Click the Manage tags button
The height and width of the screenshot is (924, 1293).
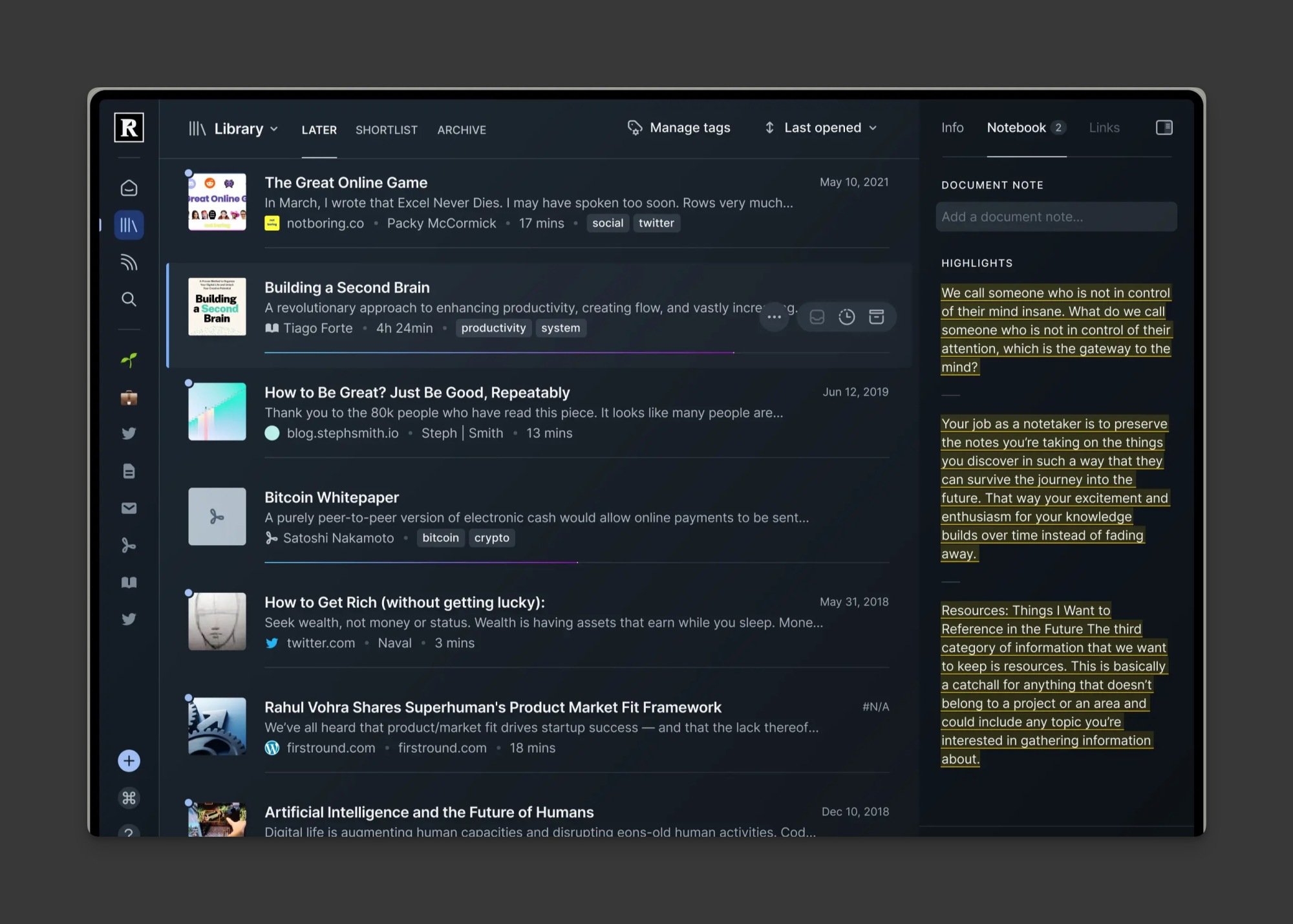678,127
